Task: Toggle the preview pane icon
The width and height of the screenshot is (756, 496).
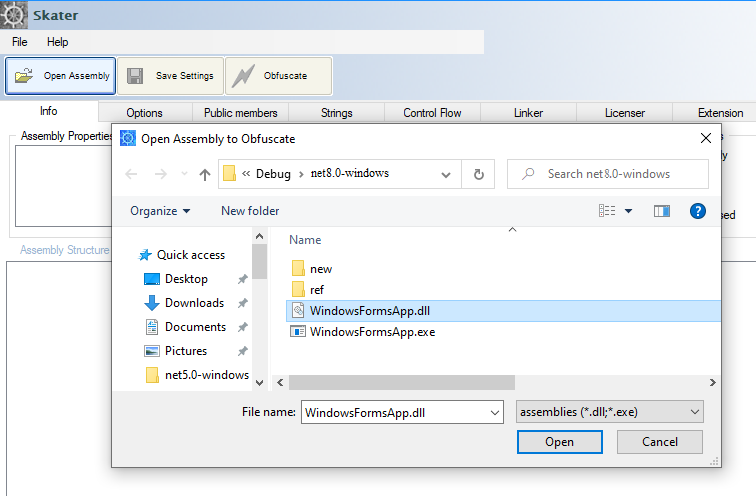Action: pos(662,211)
